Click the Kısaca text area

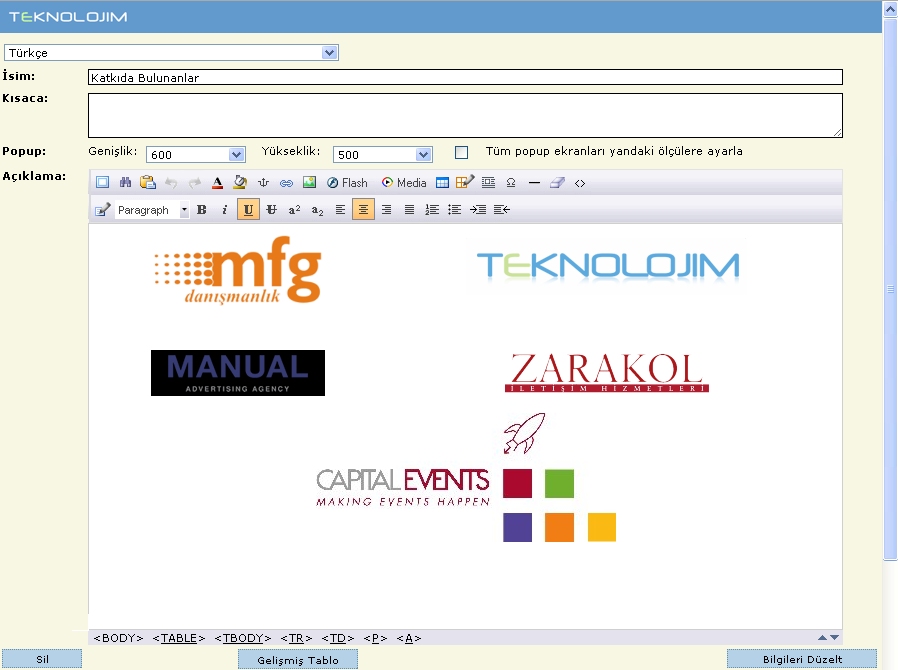(x=465, y=116)
